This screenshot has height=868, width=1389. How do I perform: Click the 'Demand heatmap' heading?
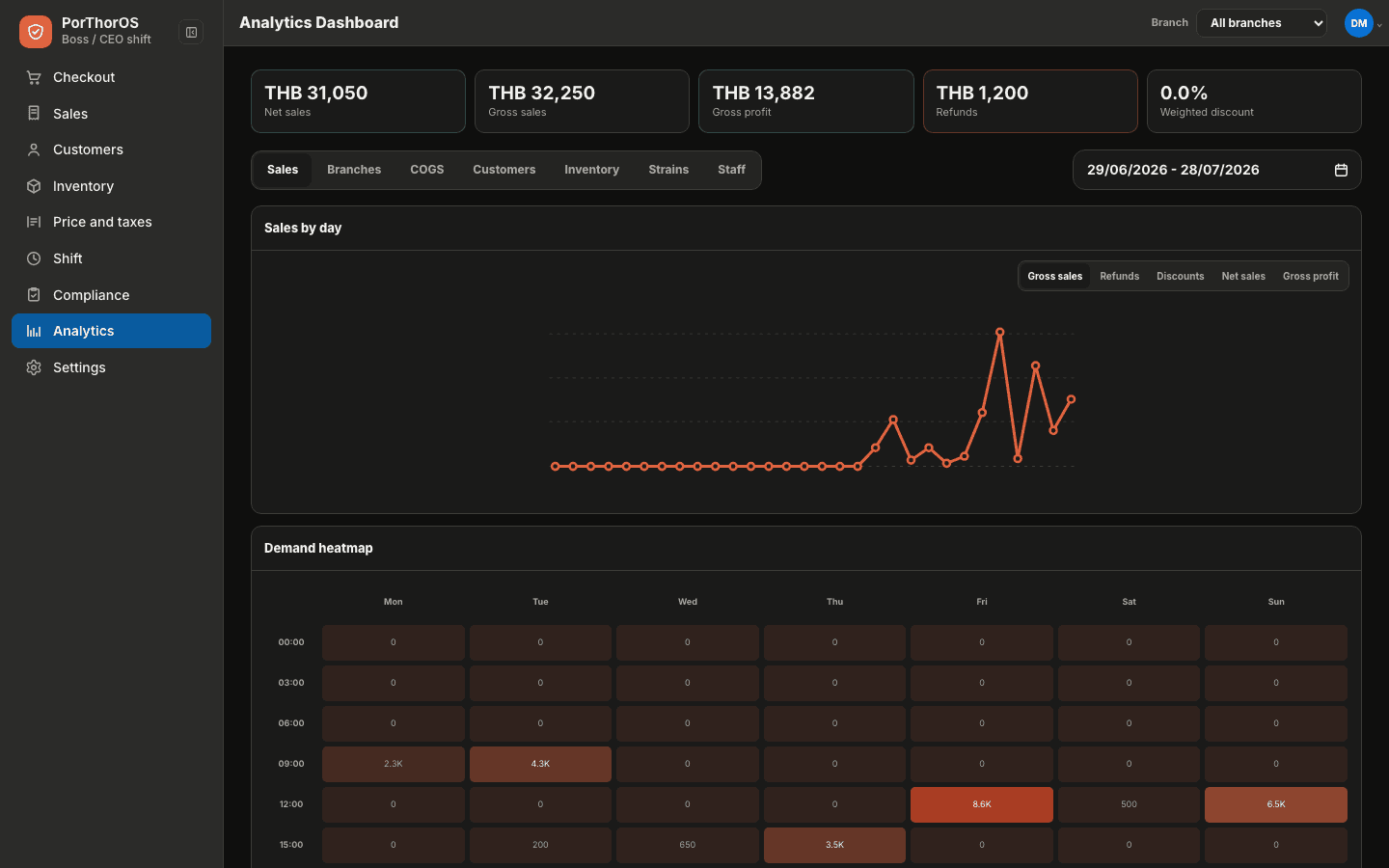pyautogui.click(x=318, y=548)
